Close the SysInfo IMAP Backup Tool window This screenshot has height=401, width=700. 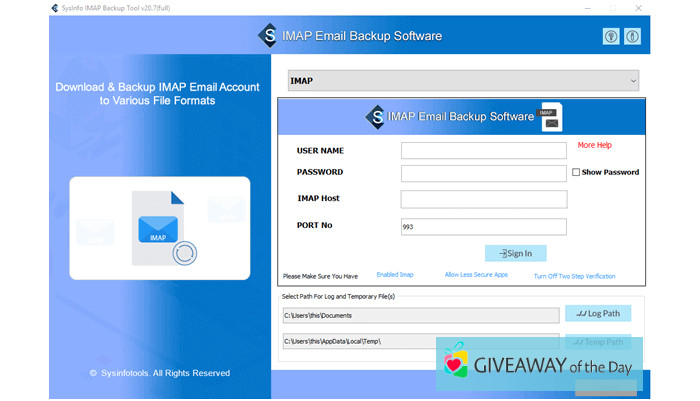638,8
